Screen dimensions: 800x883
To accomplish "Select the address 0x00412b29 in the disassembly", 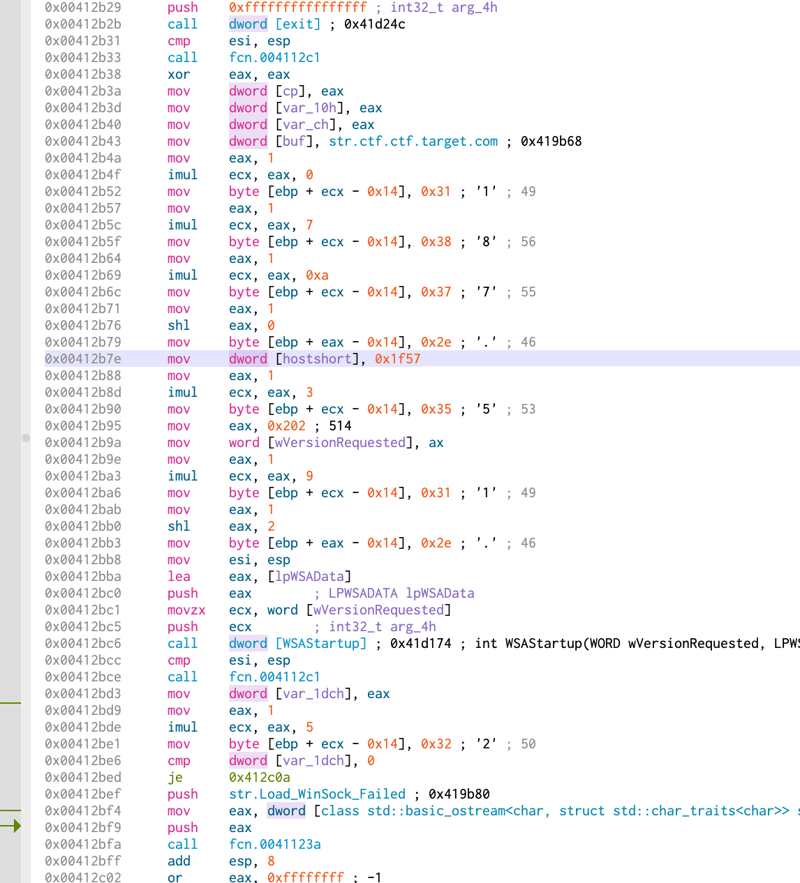I will point(83,7).
